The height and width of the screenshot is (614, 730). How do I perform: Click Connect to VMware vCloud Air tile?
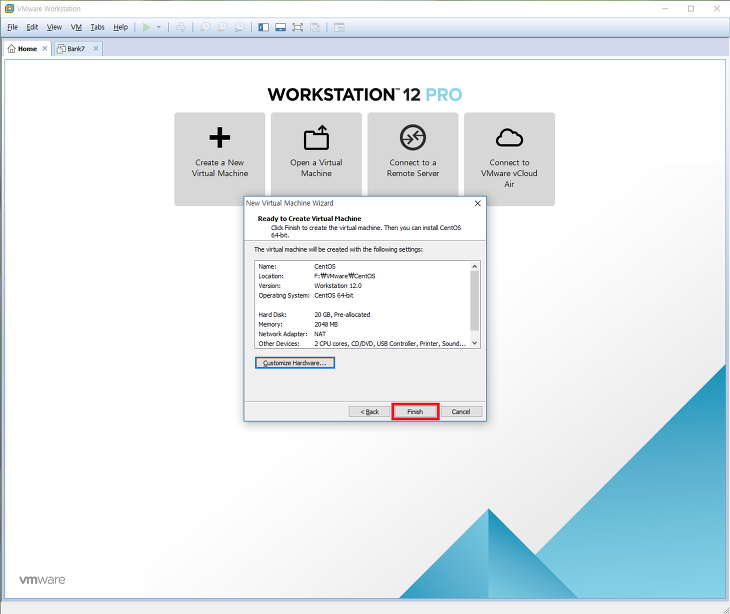(509, 159)
